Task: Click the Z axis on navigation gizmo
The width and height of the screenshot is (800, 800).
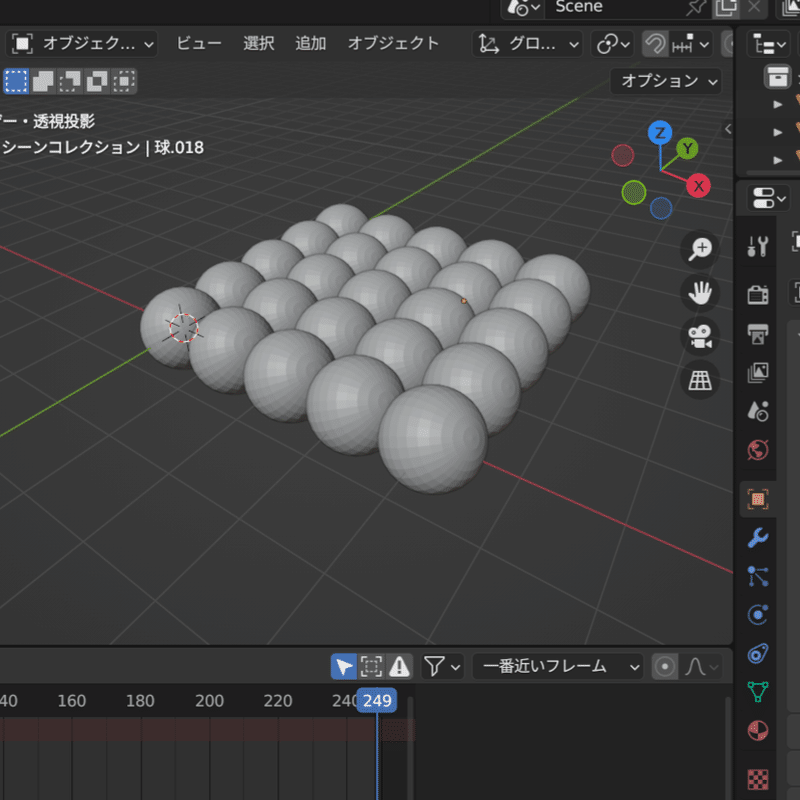Action: point(659,131)
